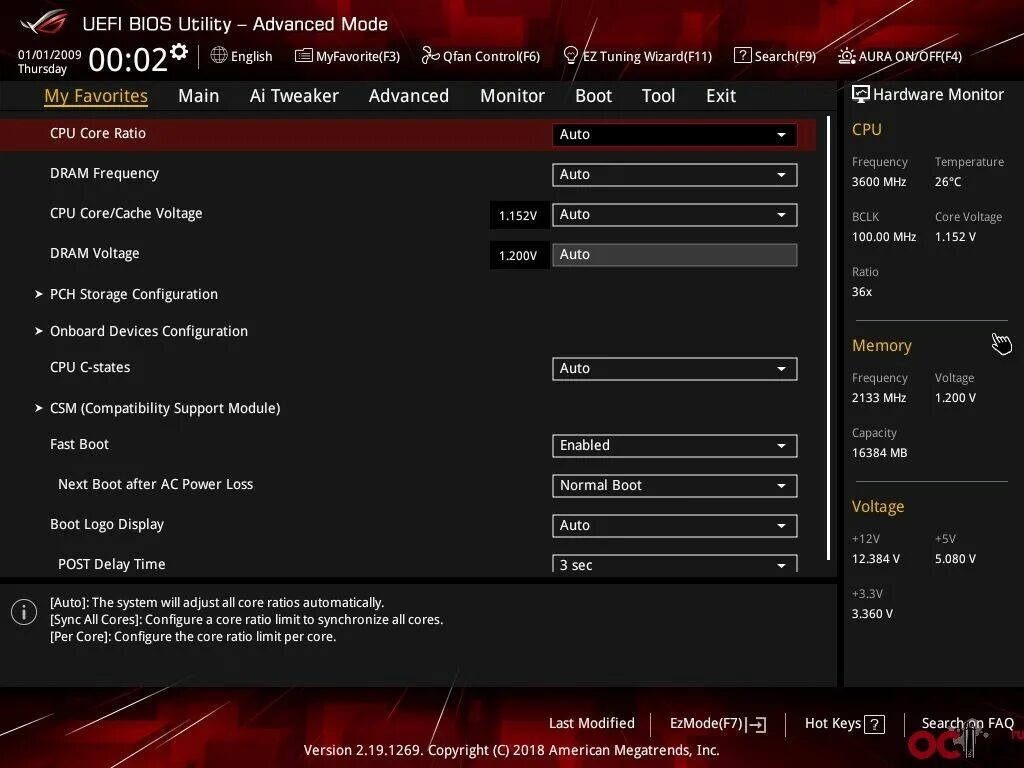This screenshot has height=768, width=1024.
Task: Switch to the Monitor tab
Action: pos(513,96)
